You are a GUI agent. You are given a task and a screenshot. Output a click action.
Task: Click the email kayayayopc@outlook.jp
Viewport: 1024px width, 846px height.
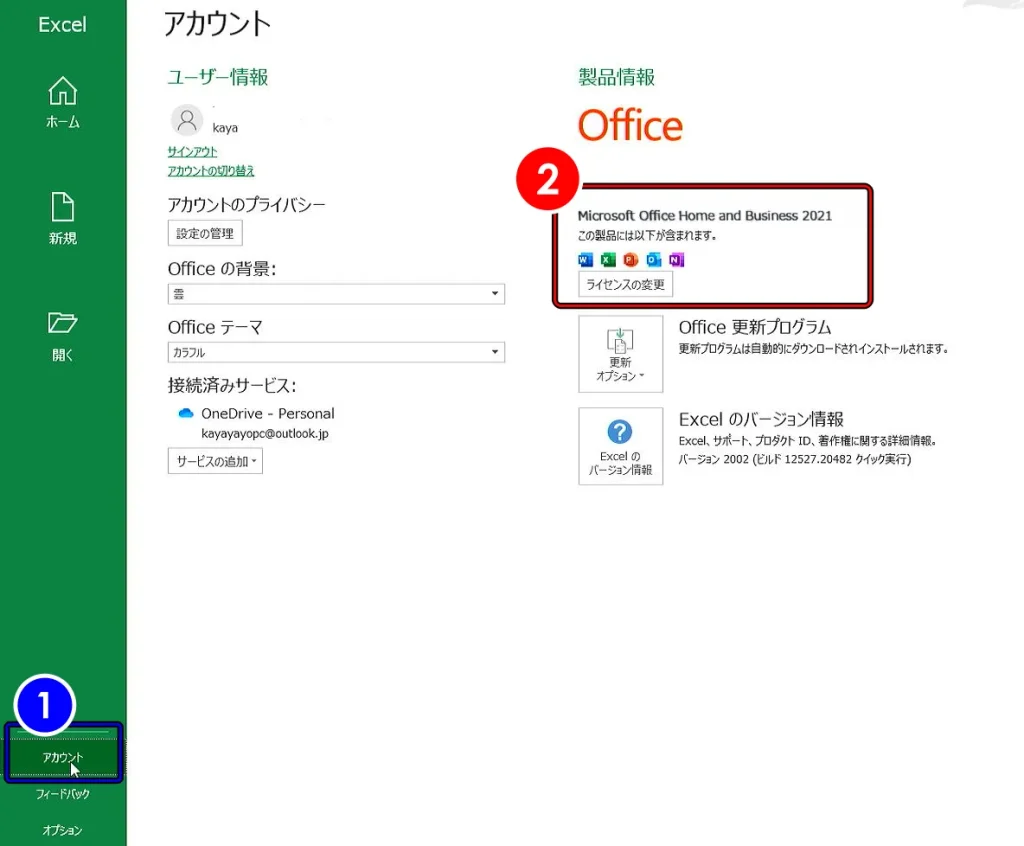(265, 434)
